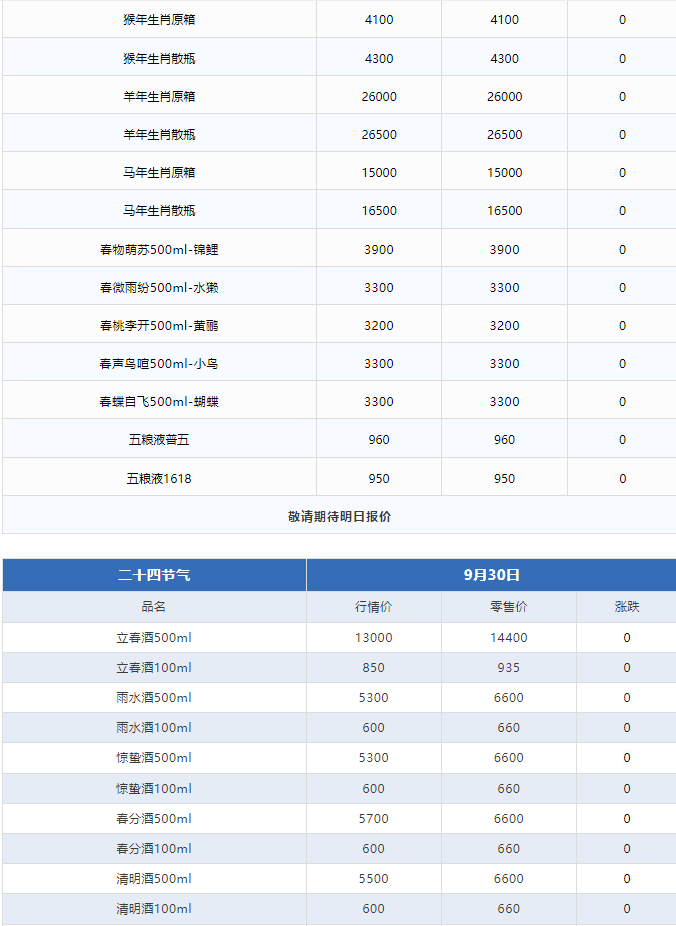Select the 春物萌苏500ml-锦鲤 item
The image size is (676, 926).
(x=159, y=250)
